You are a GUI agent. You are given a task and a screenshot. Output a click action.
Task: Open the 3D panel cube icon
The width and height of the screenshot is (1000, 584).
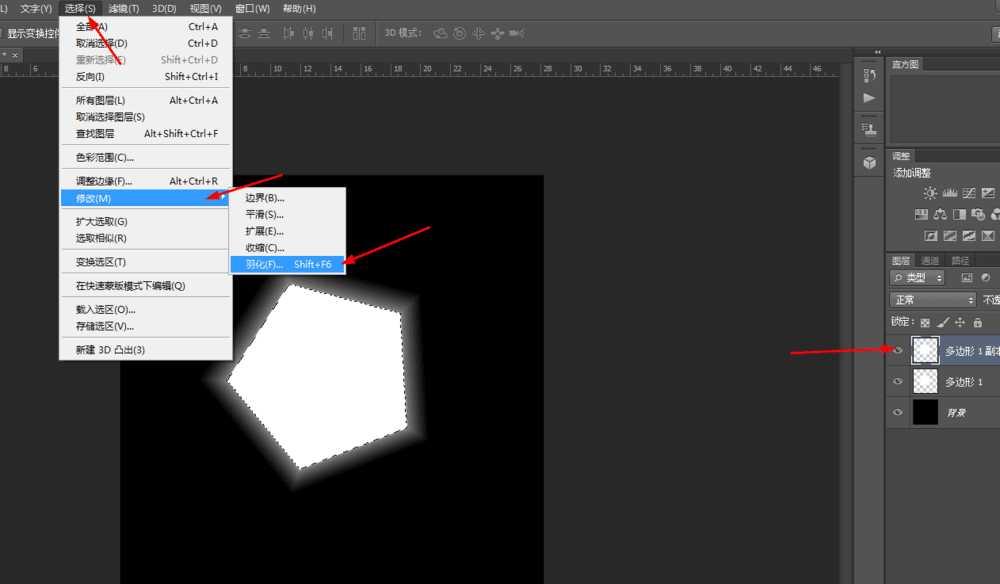pos(869,162)
